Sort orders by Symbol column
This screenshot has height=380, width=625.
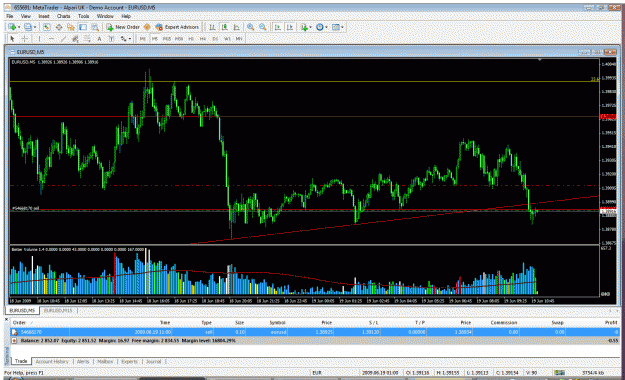pos(277,322)
